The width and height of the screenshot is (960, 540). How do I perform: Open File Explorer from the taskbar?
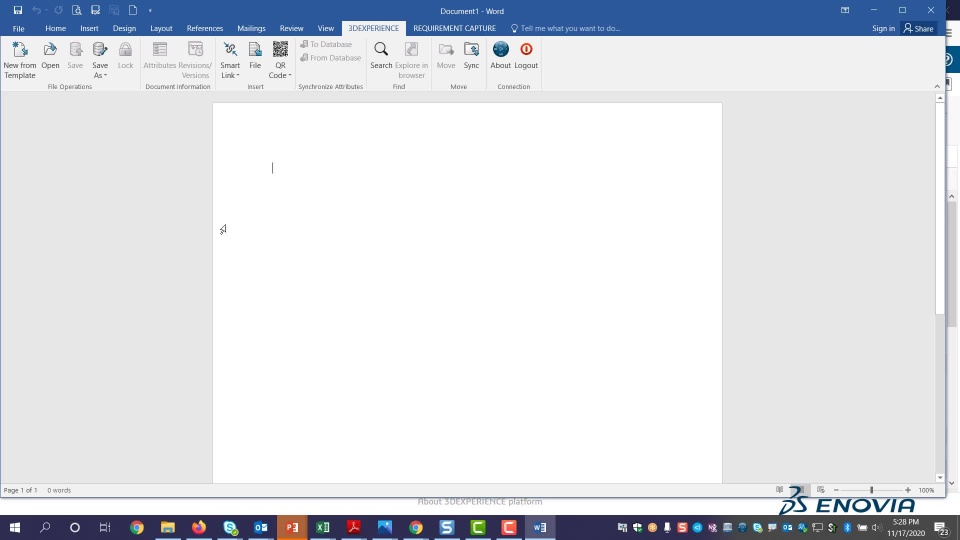pos(168,527)
